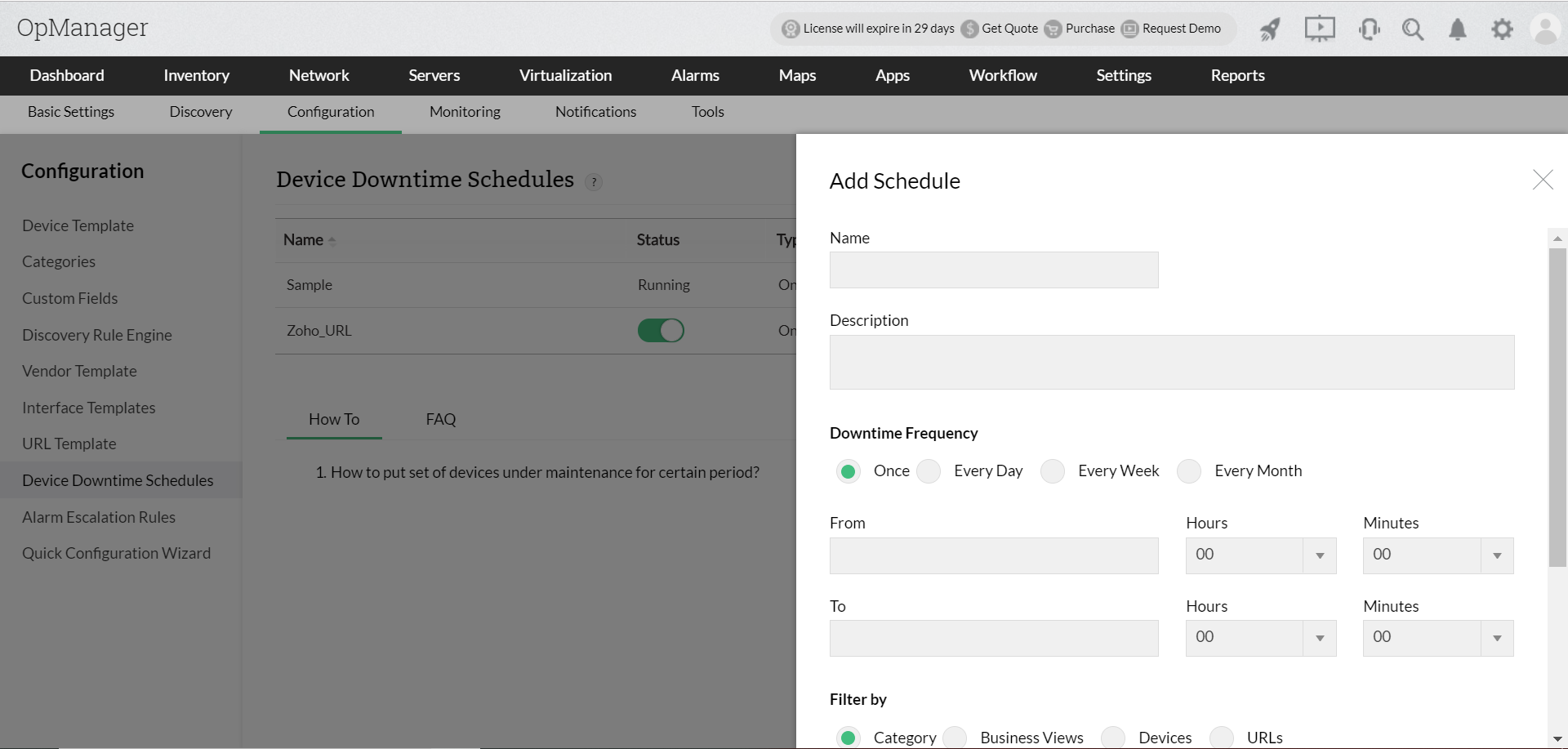Screen dimensions: 1568x749
Task: Select Devices under Filter by
Action: [x=1113, y=738]
